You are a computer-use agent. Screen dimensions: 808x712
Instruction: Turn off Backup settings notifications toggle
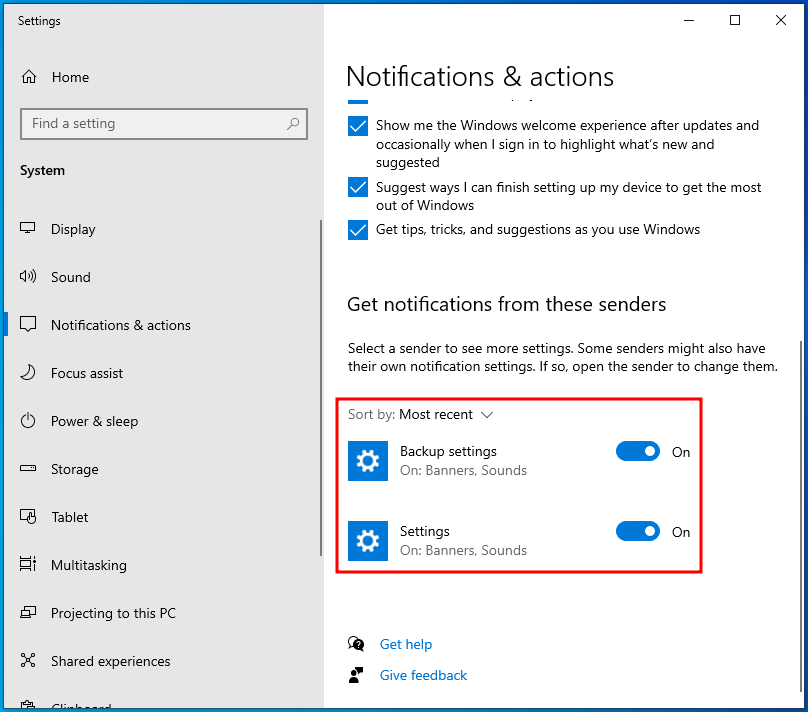coord(638,452)
